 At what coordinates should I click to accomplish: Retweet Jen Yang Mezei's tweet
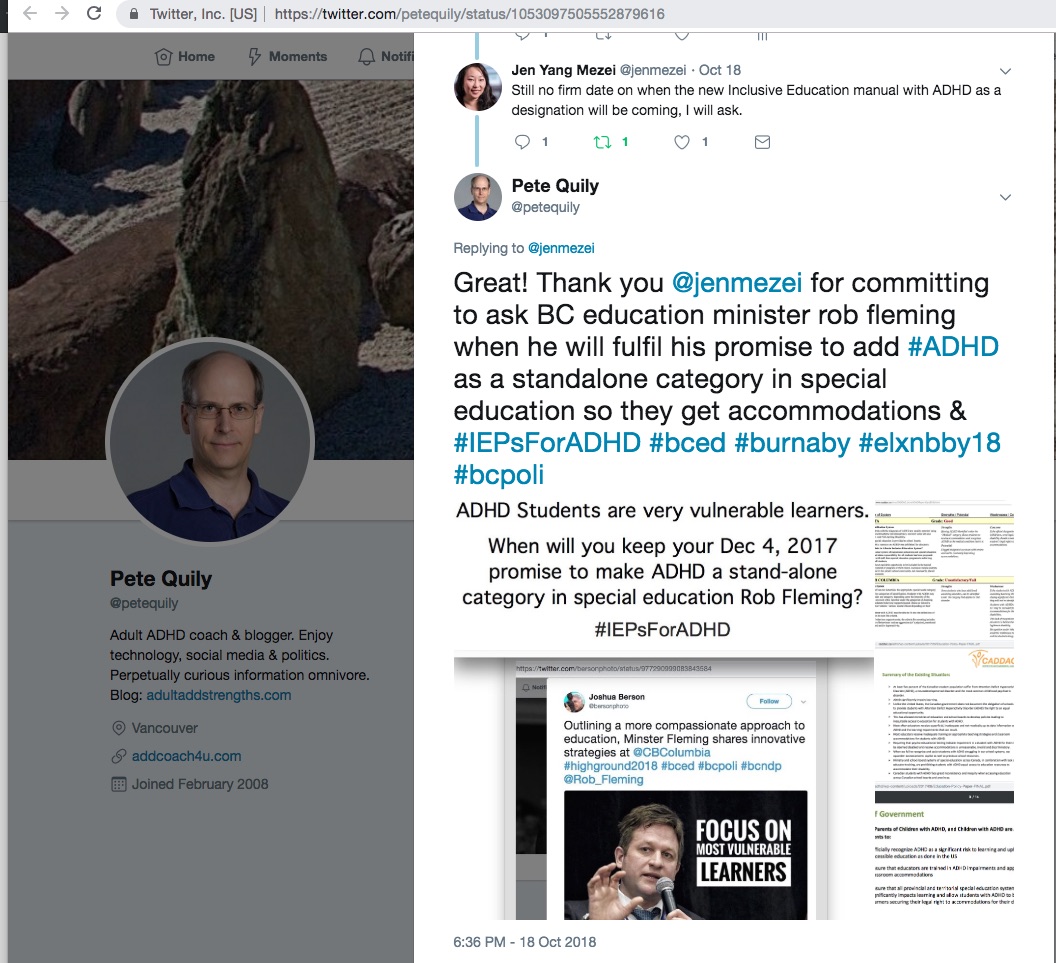(x=602, y=141)
